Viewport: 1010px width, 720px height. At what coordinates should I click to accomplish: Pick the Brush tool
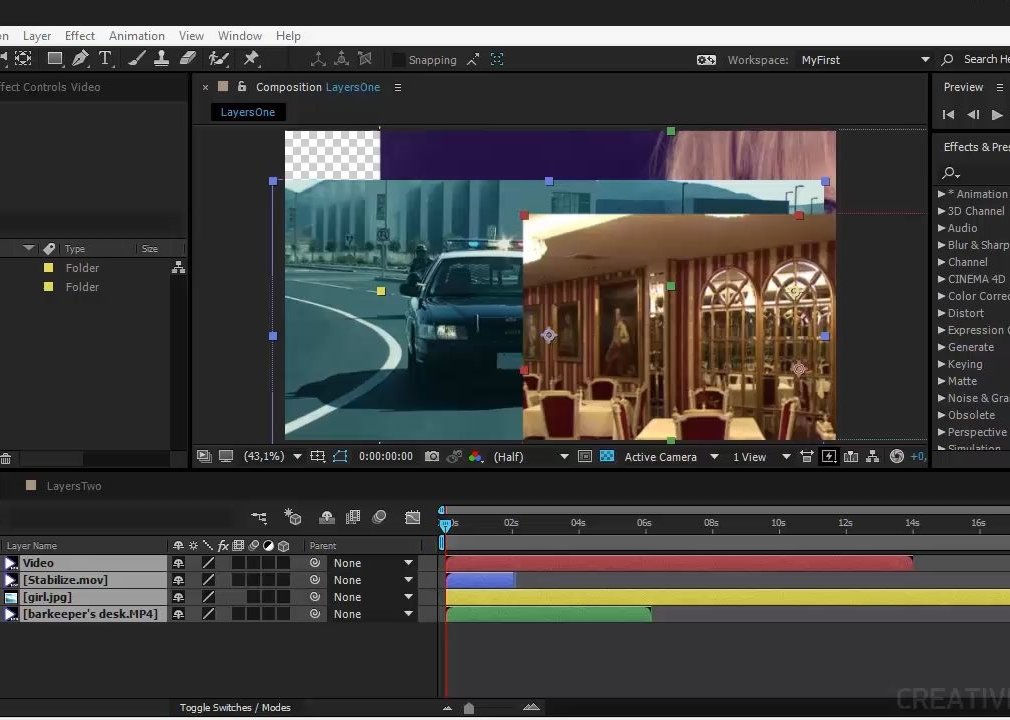click(x=136, y=59)
